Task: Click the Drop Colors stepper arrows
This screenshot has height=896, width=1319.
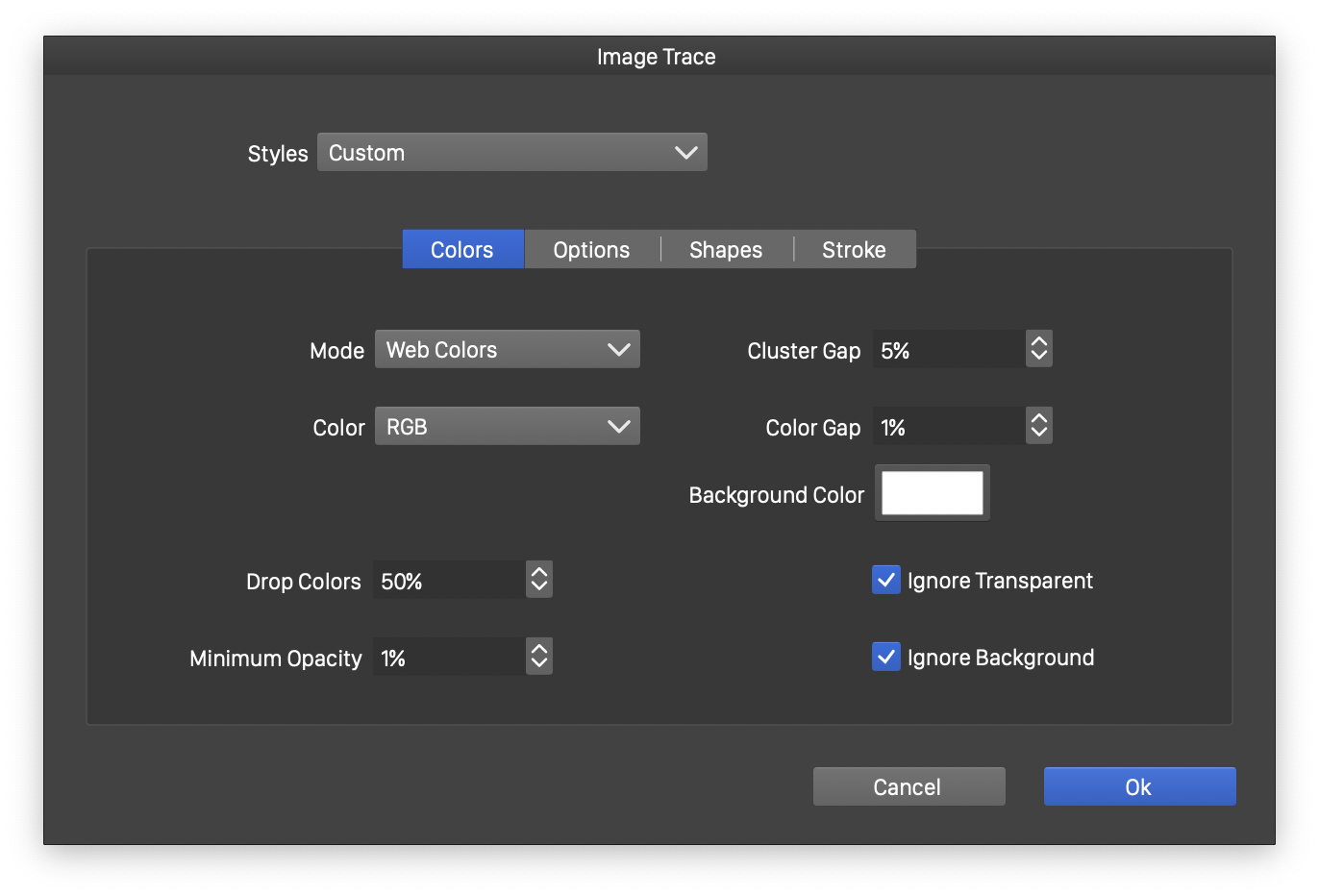Action: coord(539,581)
